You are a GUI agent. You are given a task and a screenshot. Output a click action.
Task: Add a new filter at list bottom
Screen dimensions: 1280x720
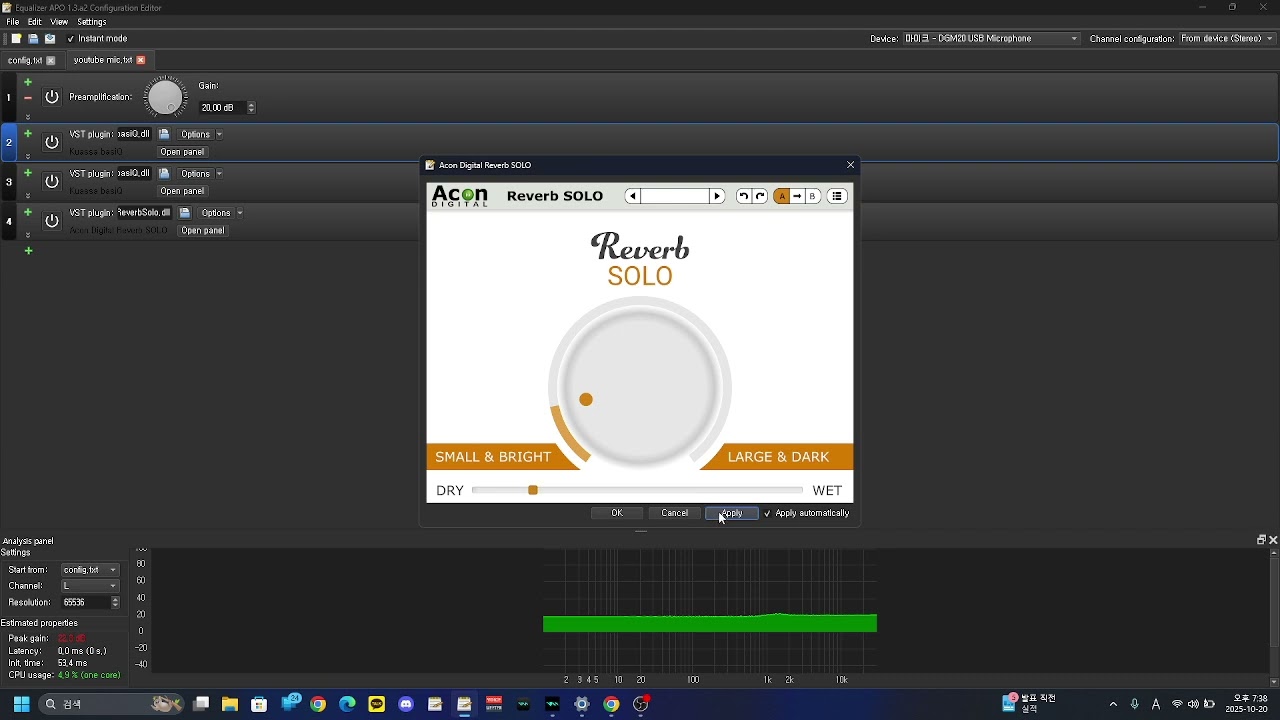tap(29, 251)
